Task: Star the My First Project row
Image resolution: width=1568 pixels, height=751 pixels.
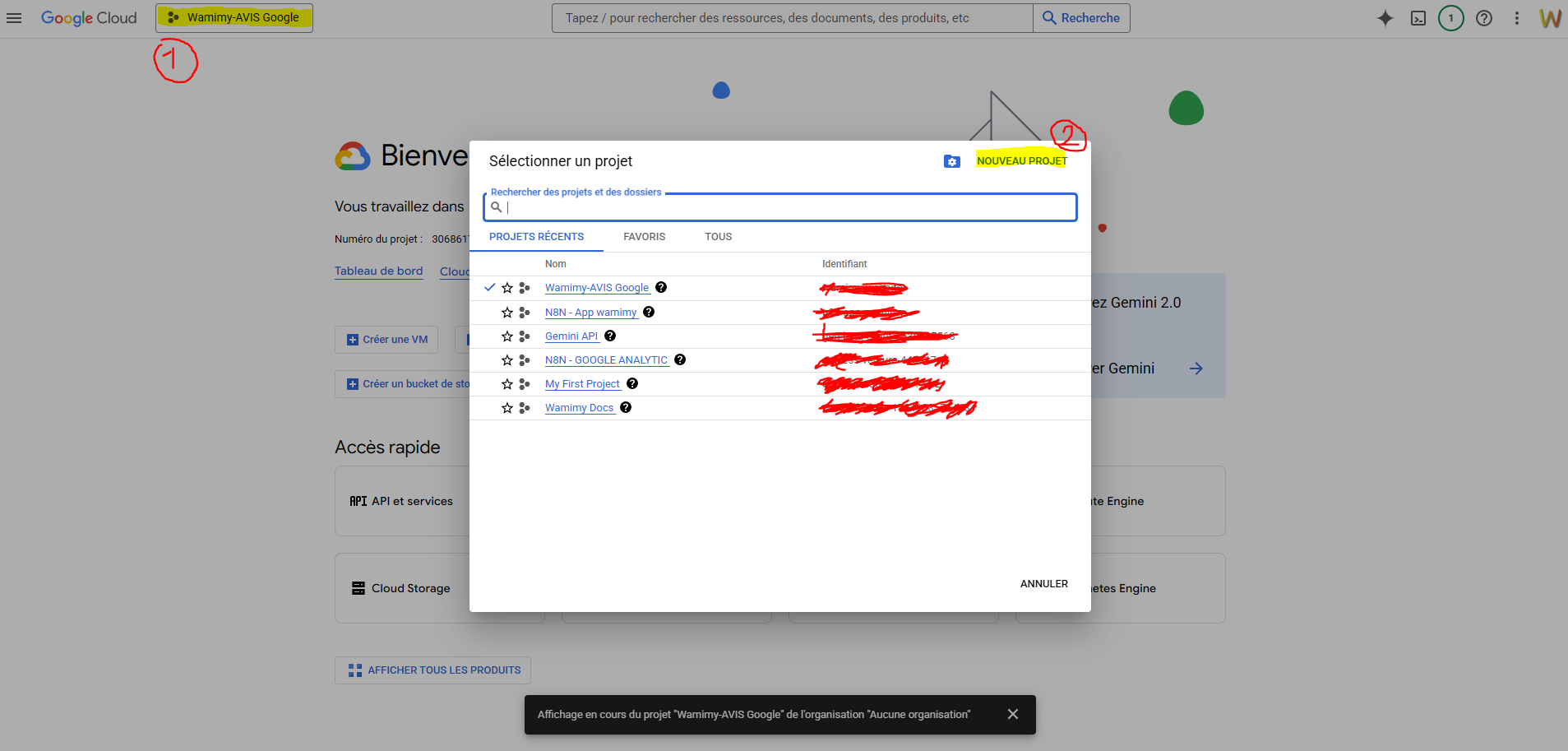Action: pos(507,384)
